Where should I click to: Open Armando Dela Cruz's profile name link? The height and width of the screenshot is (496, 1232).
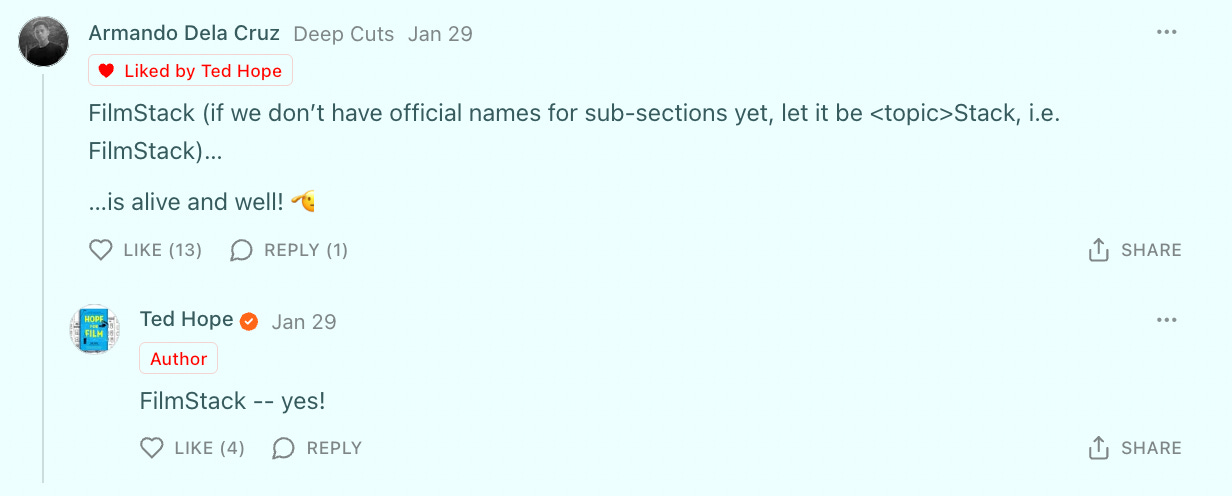185,33
